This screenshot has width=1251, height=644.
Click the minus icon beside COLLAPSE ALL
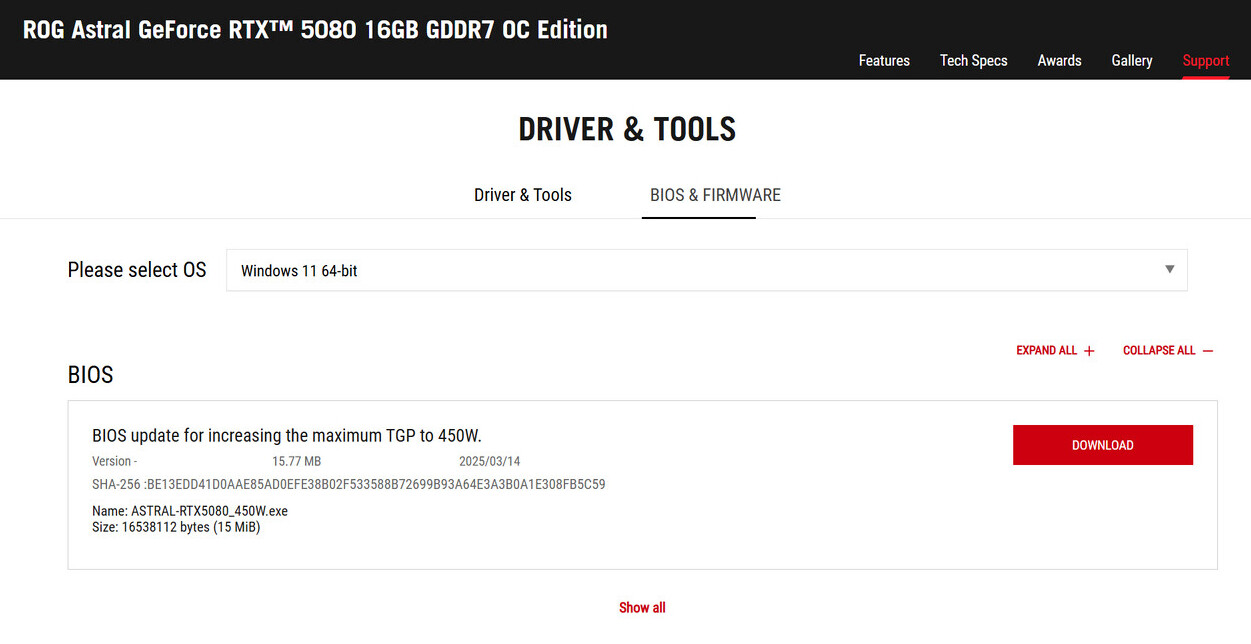coord(1208,351)
